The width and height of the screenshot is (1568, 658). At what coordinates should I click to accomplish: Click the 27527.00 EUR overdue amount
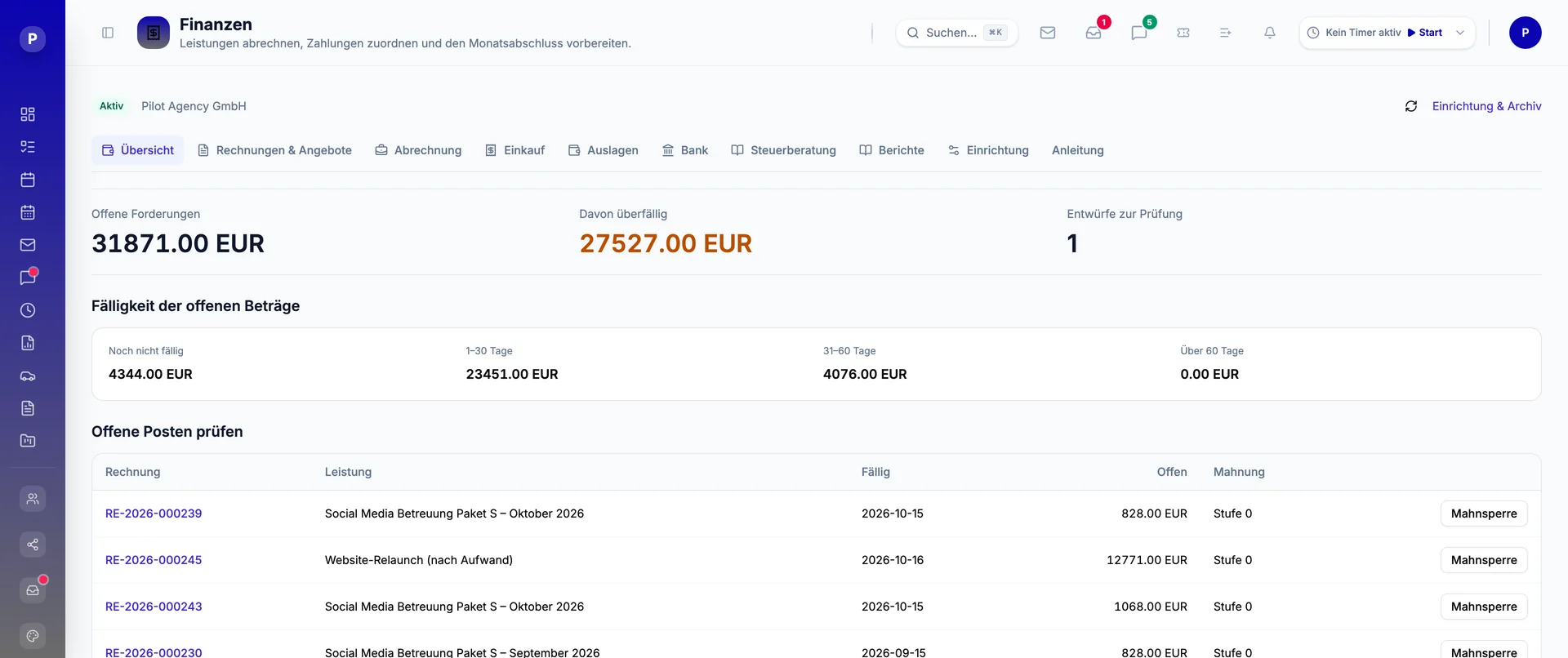[x=666, y=243]
